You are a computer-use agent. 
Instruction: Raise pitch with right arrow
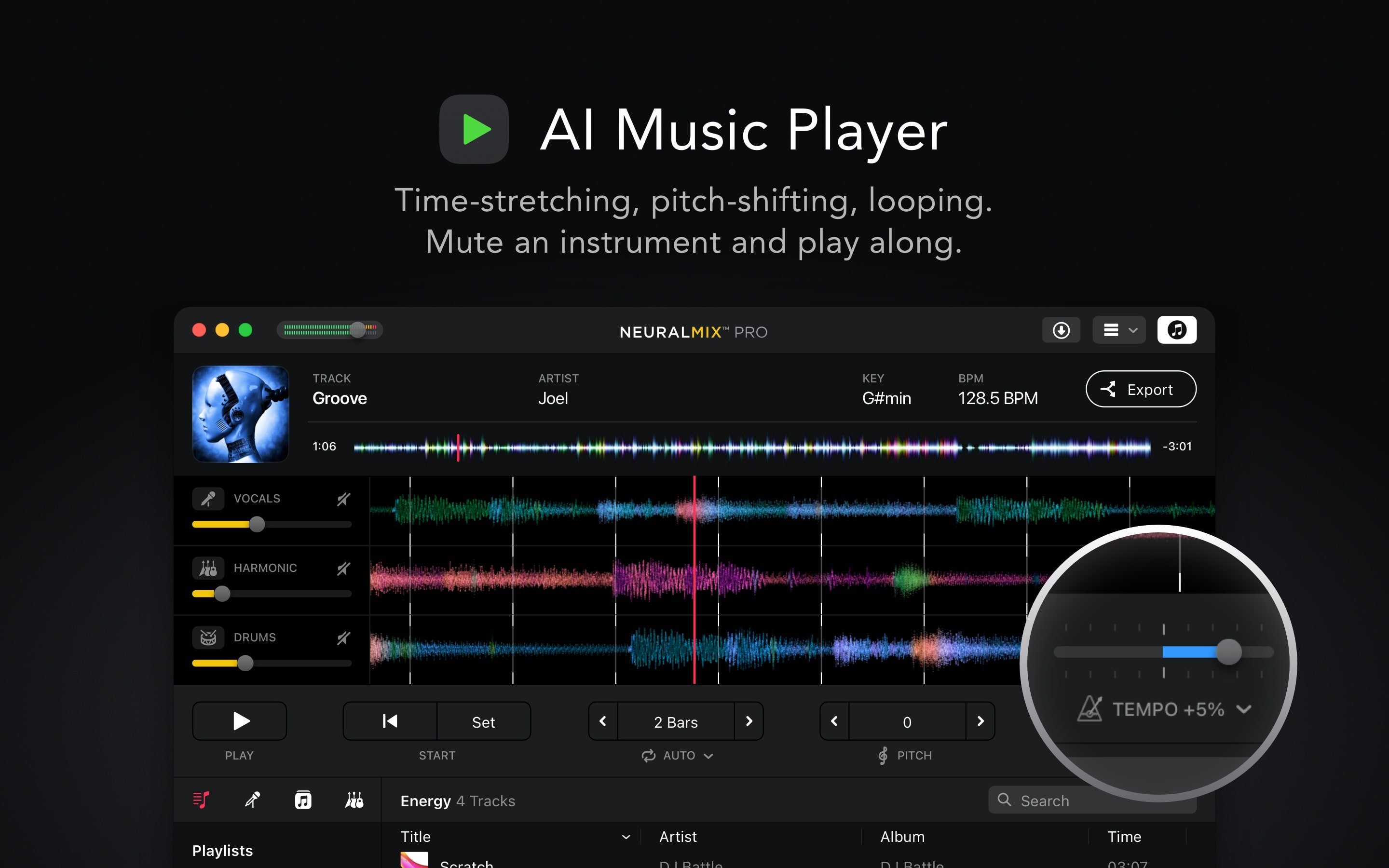point(980,721)
